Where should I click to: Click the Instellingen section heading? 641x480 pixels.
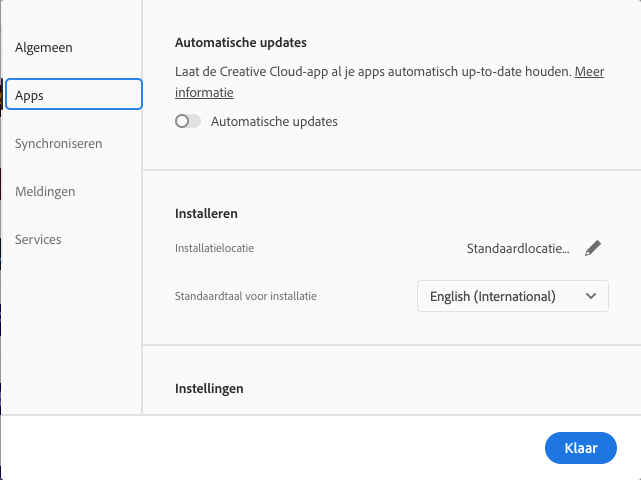[x=209, y=387]
